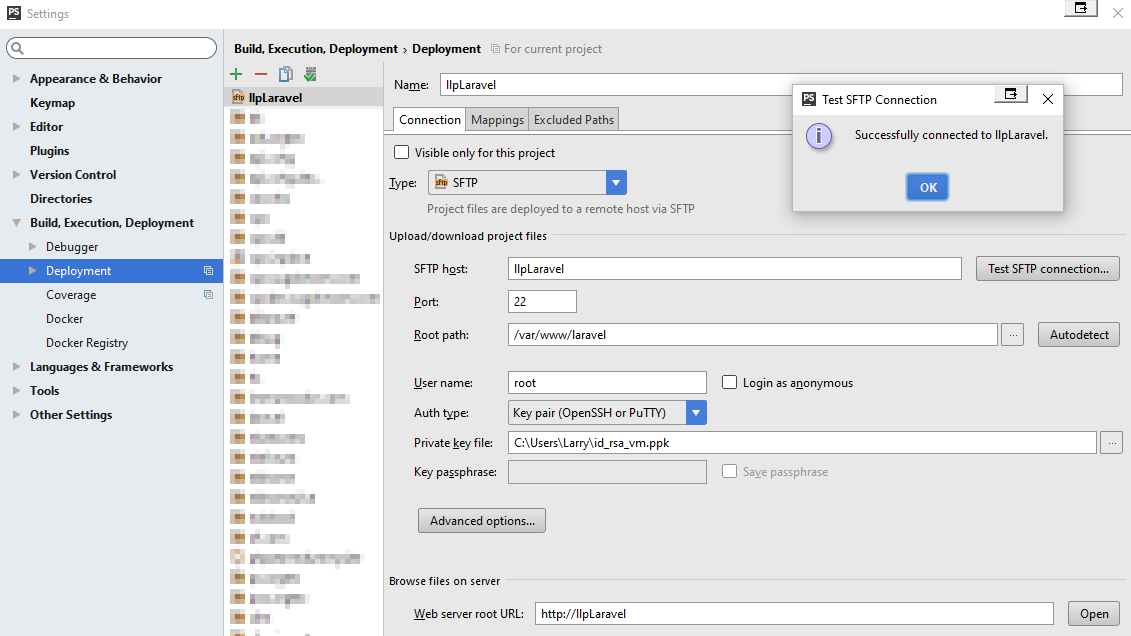The height and width of the screenshot is (636, 1131).
Task: Select Docker in settings tree
Action: [64, 319]
